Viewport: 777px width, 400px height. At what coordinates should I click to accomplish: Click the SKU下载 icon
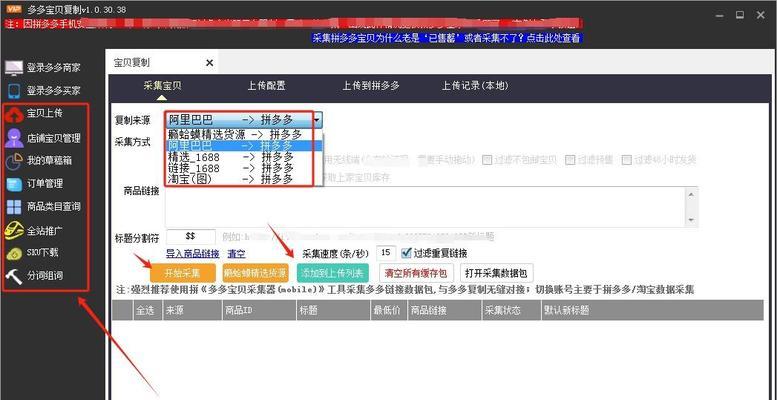14,253
